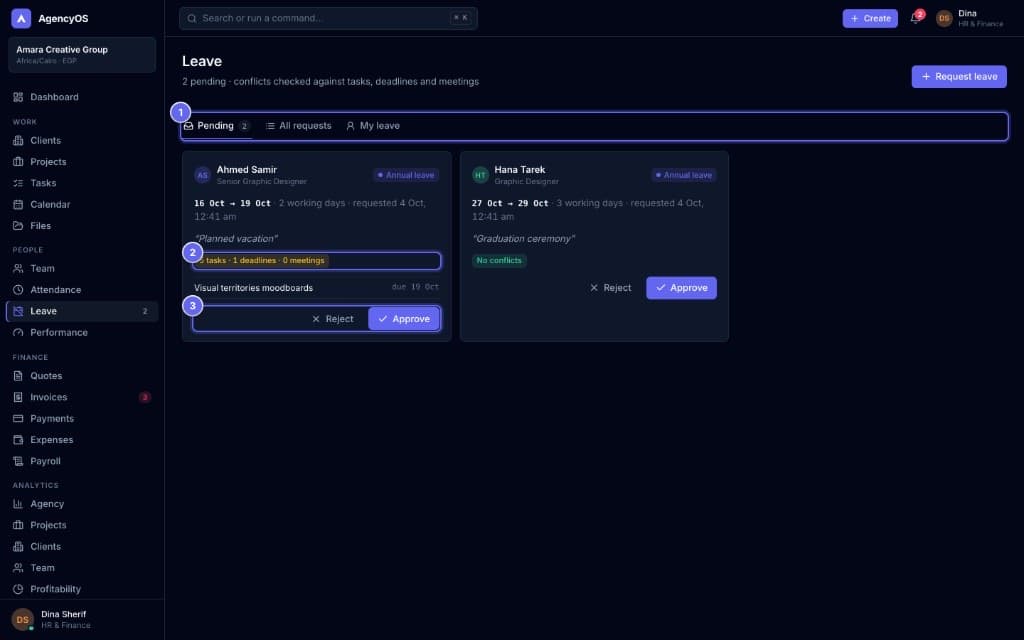Click the Clients icon under the Work section
The image size is (1024, 640).
pyautogui.click(x=18, y=140)
